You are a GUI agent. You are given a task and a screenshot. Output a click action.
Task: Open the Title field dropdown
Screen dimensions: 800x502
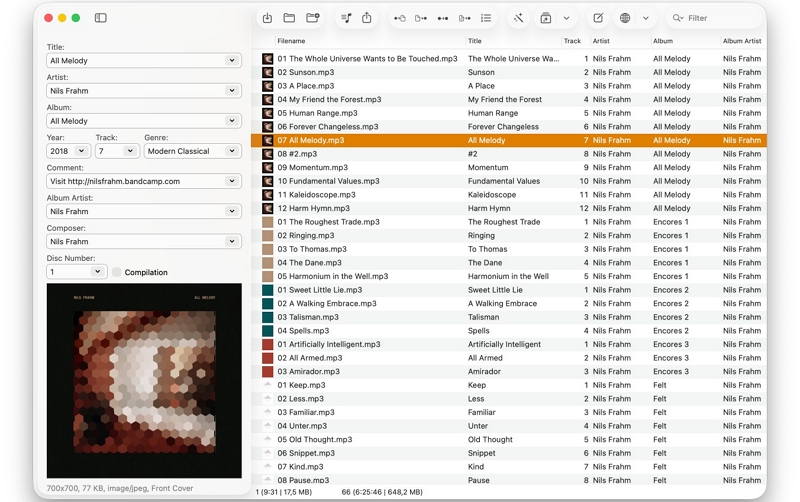(232, 60)
